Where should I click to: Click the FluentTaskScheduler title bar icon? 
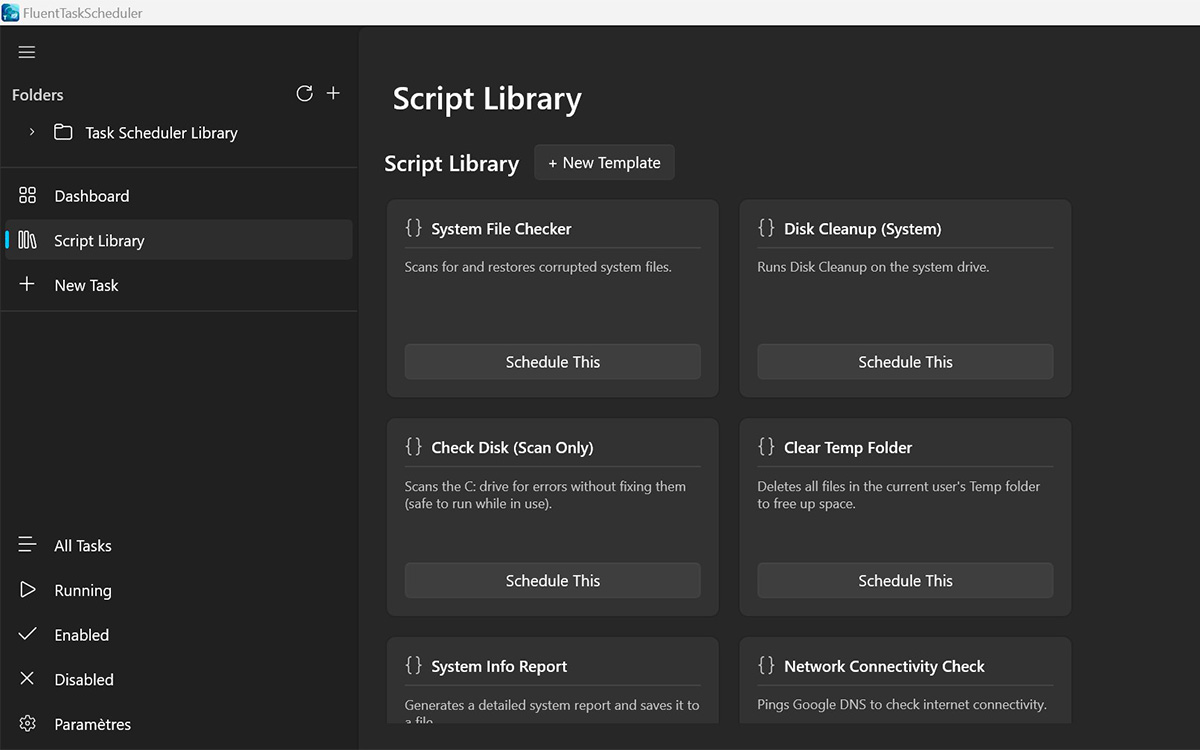[x=10, y=12]
